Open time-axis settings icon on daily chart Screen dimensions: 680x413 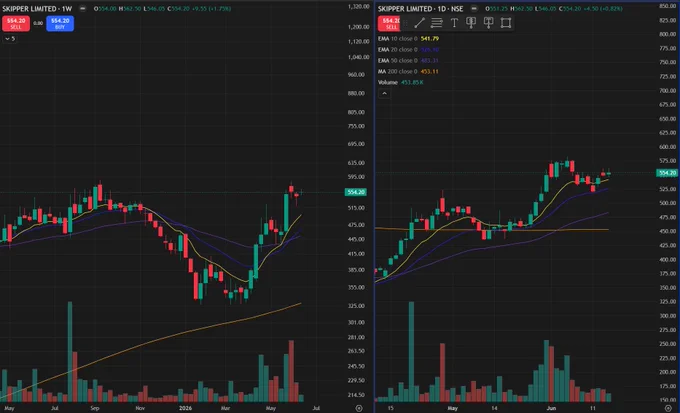point(668,408)
